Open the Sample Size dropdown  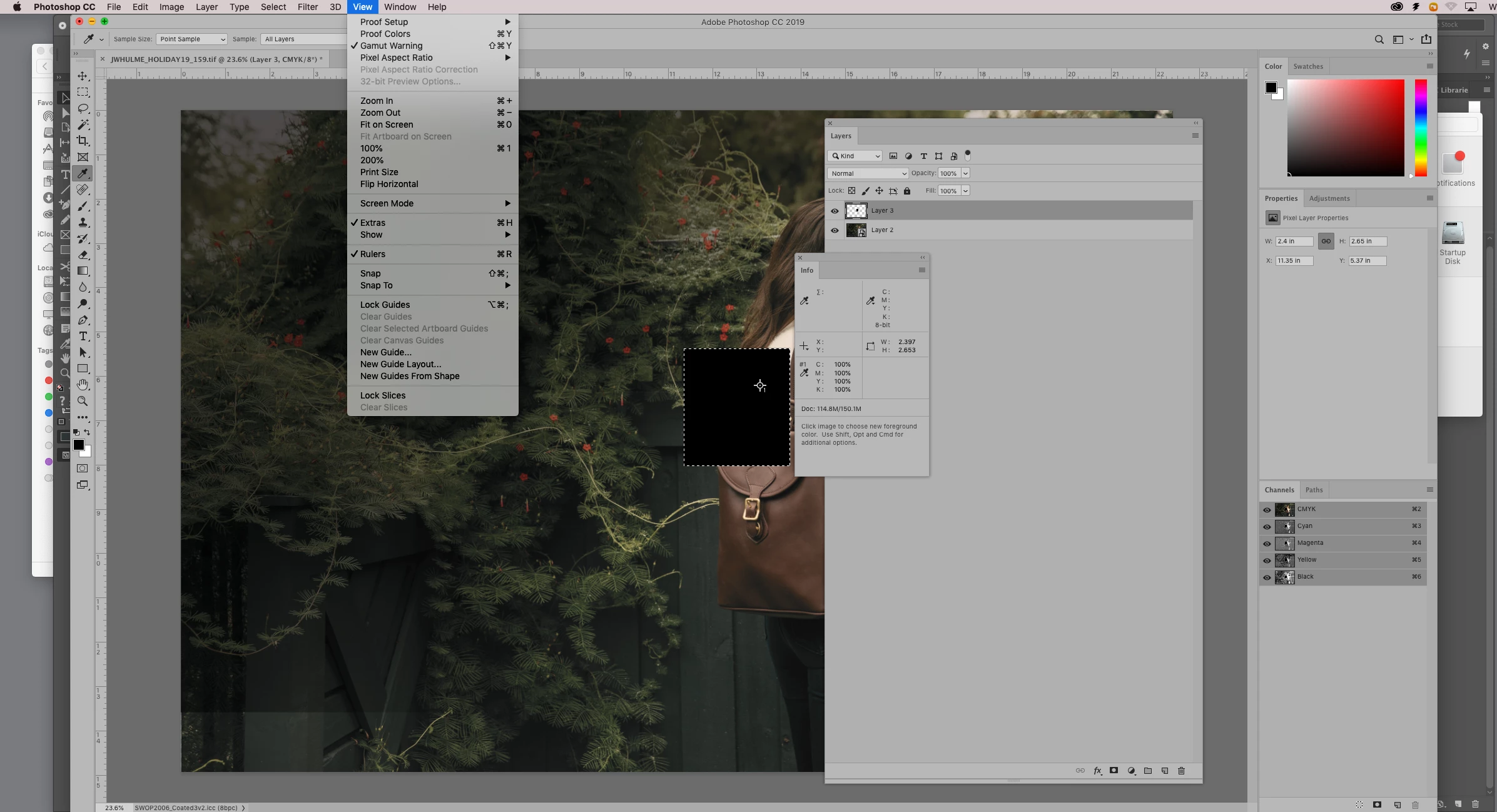pos(191,39)
